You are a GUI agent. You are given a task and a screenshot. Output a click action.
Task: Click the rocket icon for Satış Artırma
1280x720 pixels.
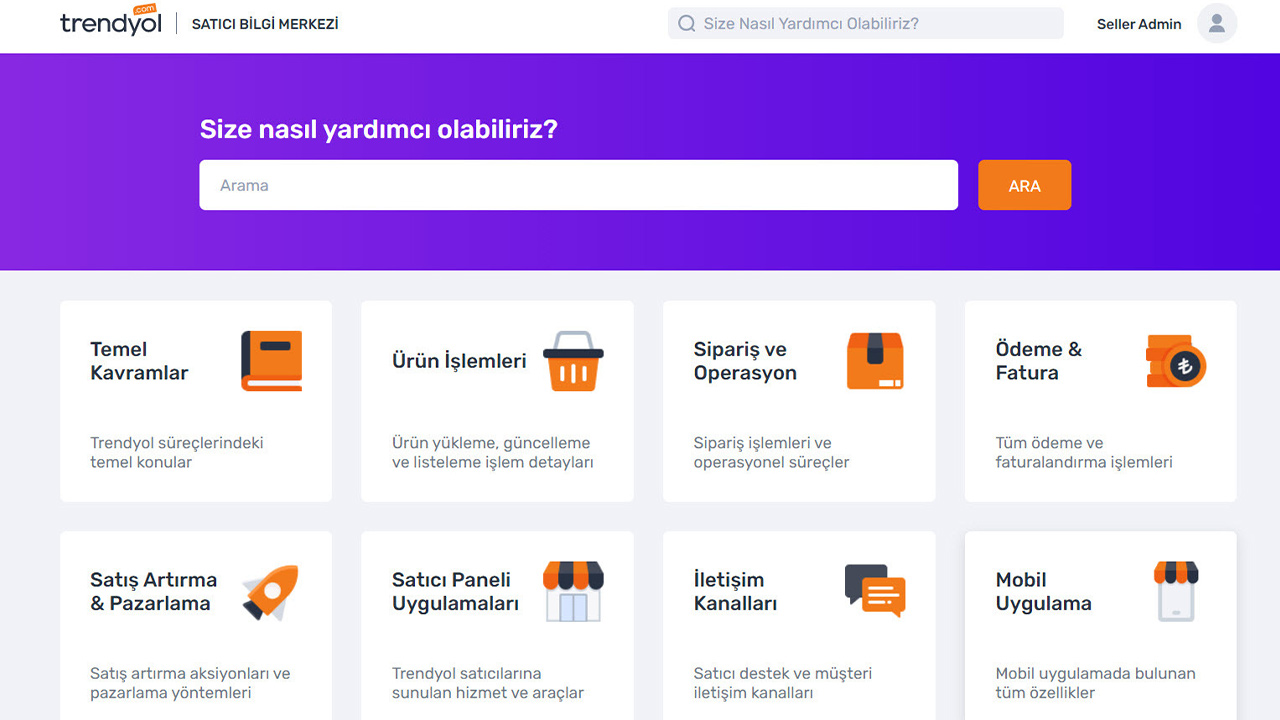click(271, 592)
